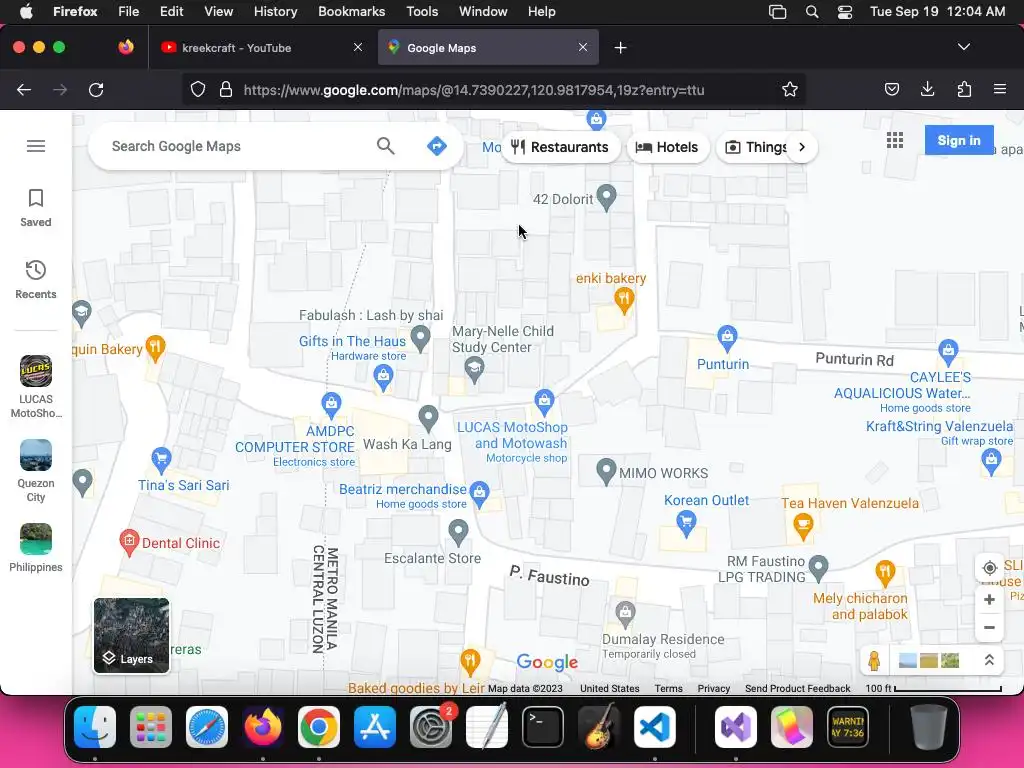Filter by Hotels chip
The height and width of the screenshot is (768, 1024).
[x=667, y=147]
